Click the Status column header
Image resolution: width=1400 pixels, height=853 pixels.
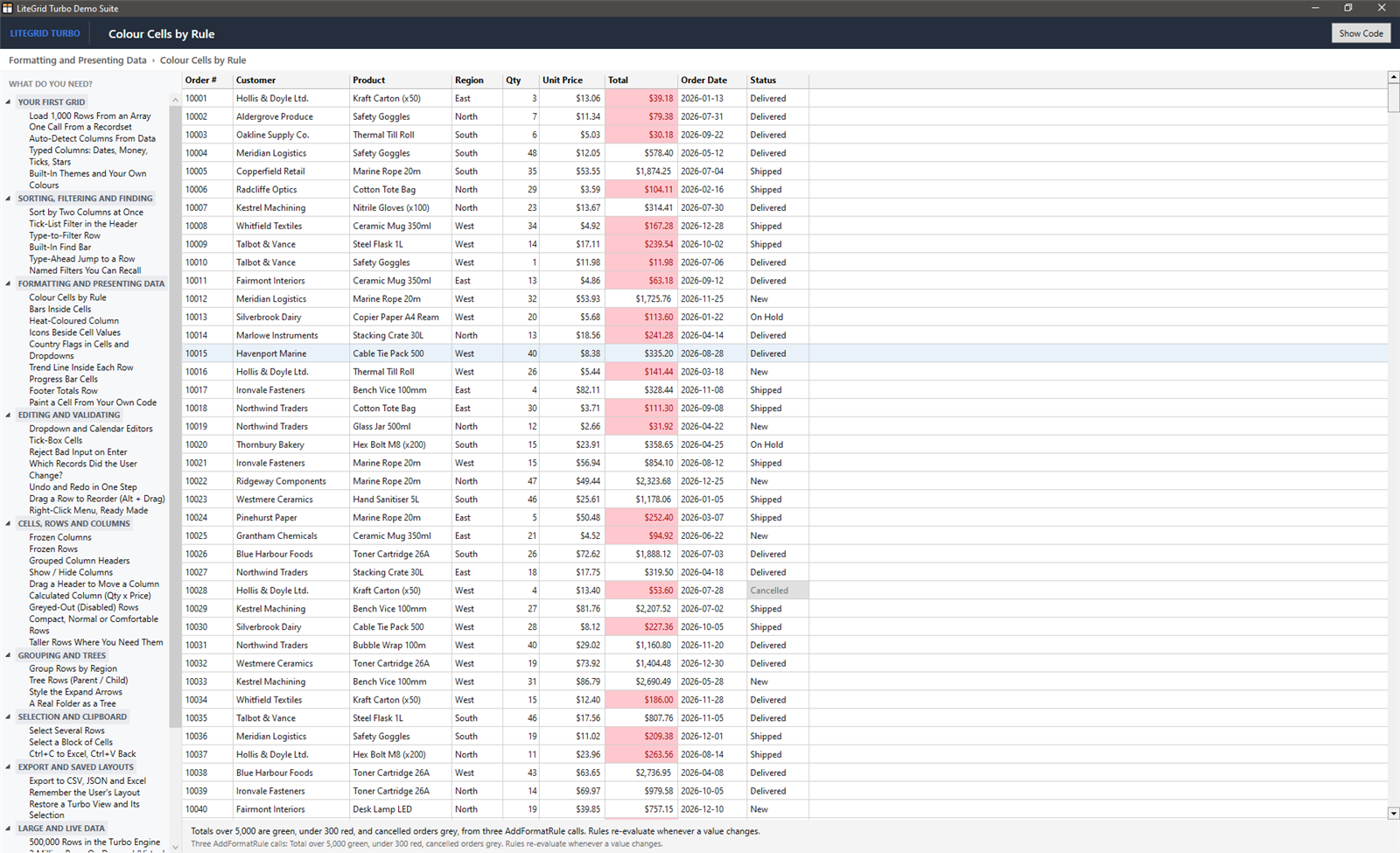[777, 80]
